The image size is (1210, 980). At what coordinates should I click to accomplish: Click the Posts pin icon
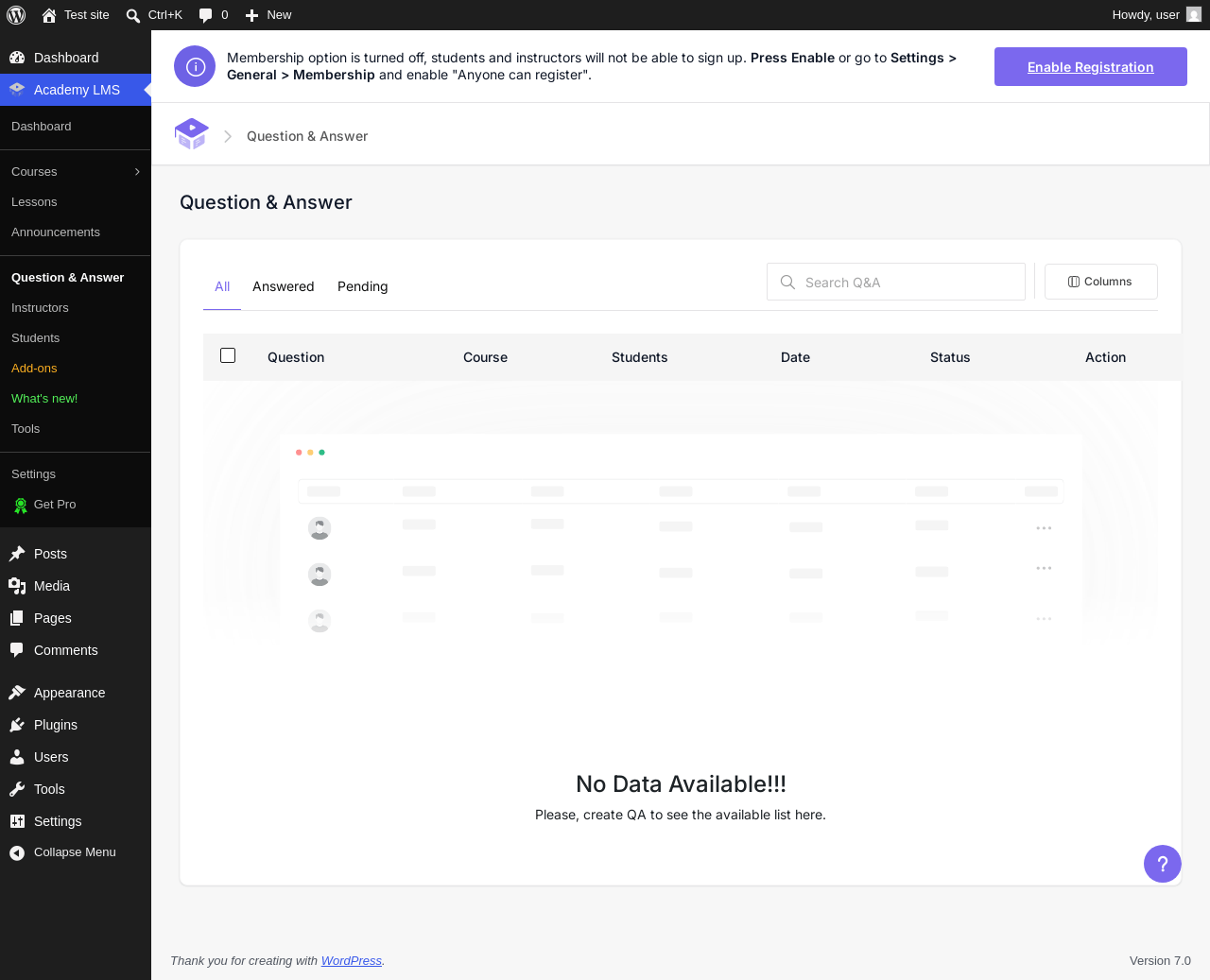(17, 554)
